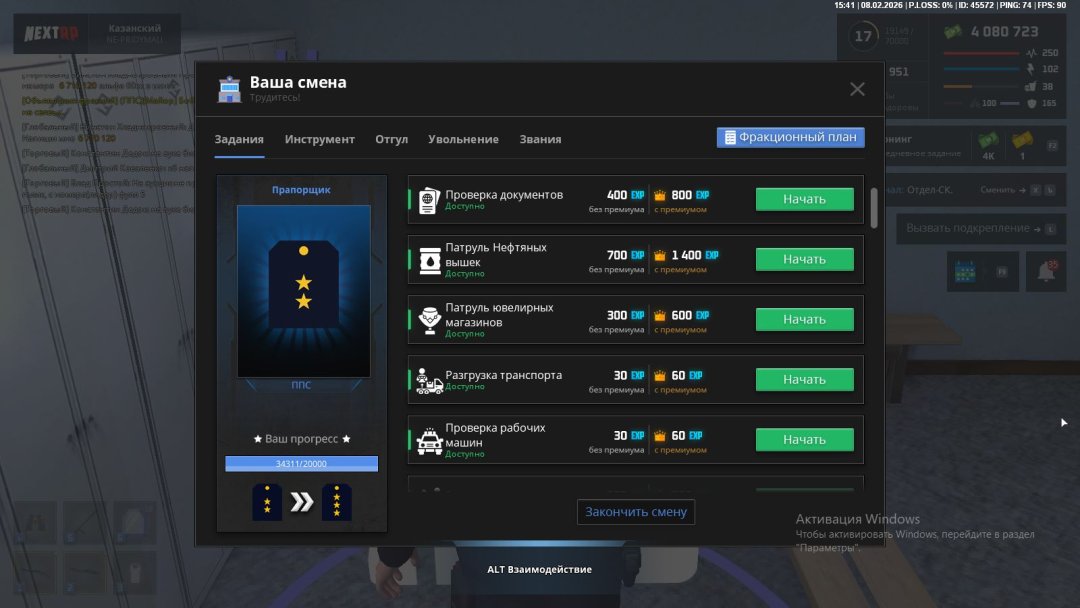Click the transport unloading truck icon

pos(429,380)
